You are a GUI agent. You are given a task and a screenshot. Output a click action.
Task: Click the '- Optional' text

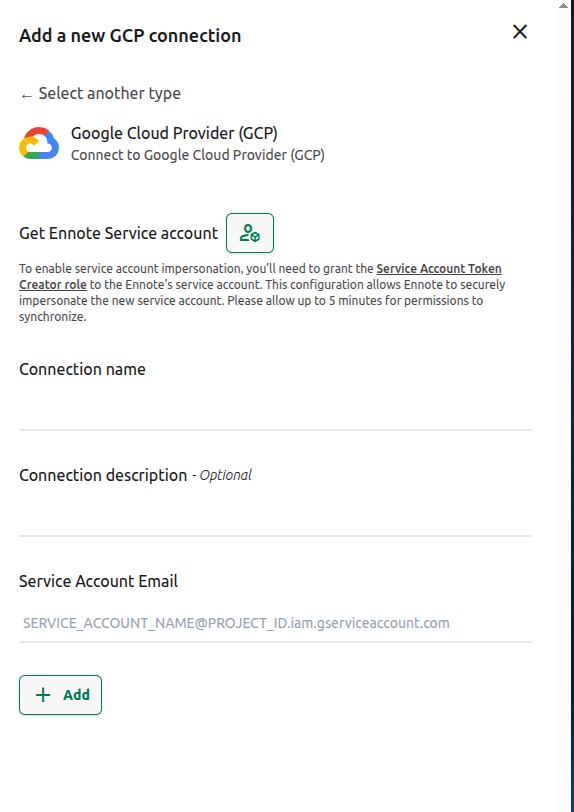tap(222, 475)
